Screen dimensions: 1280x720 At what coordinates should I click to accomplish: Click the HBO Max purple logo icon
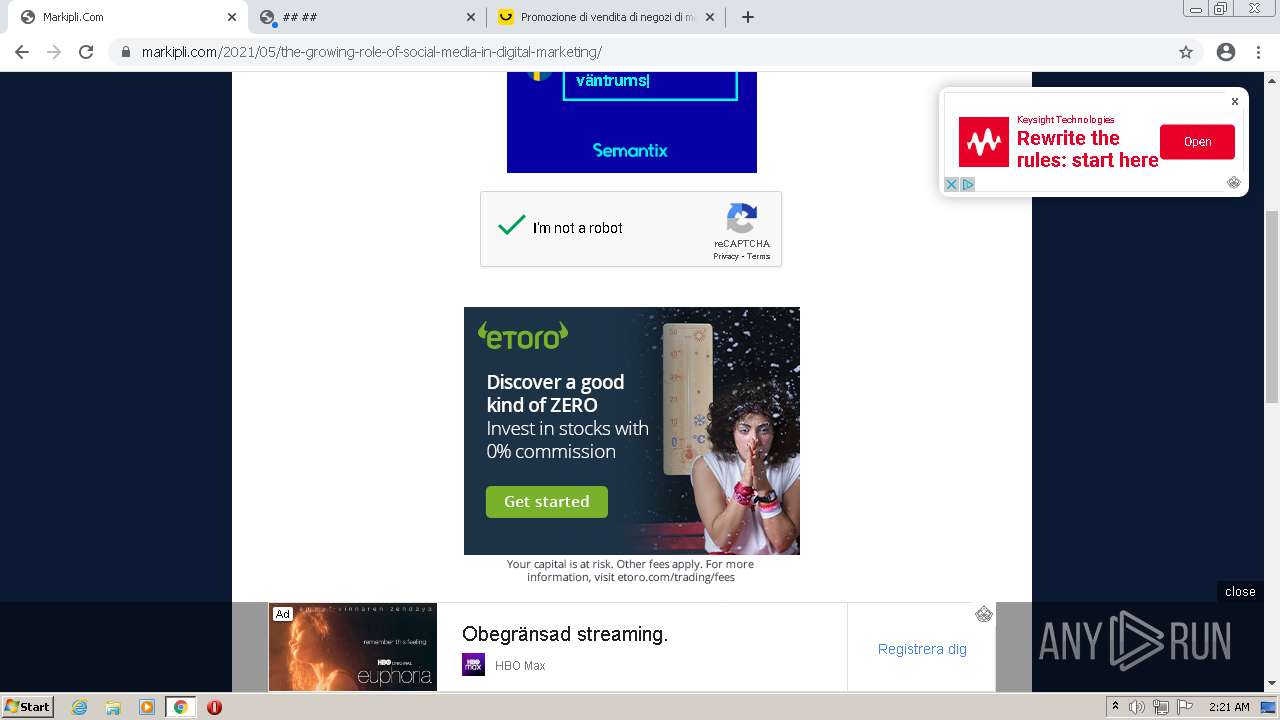(x=473, y=665)
